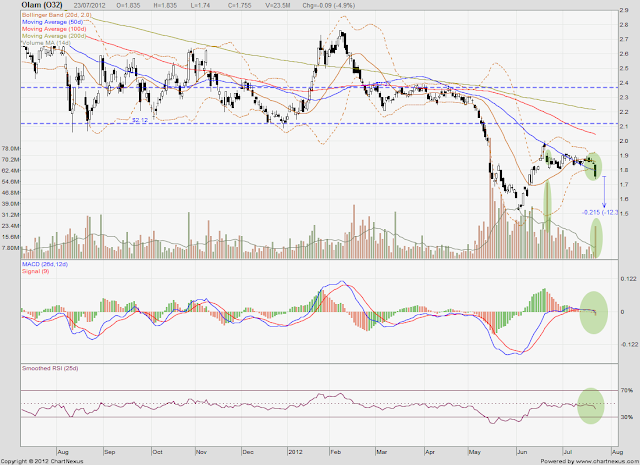Click the 78.0M volume axis label
The image size is (640, 465).
[x=11, y=148]
